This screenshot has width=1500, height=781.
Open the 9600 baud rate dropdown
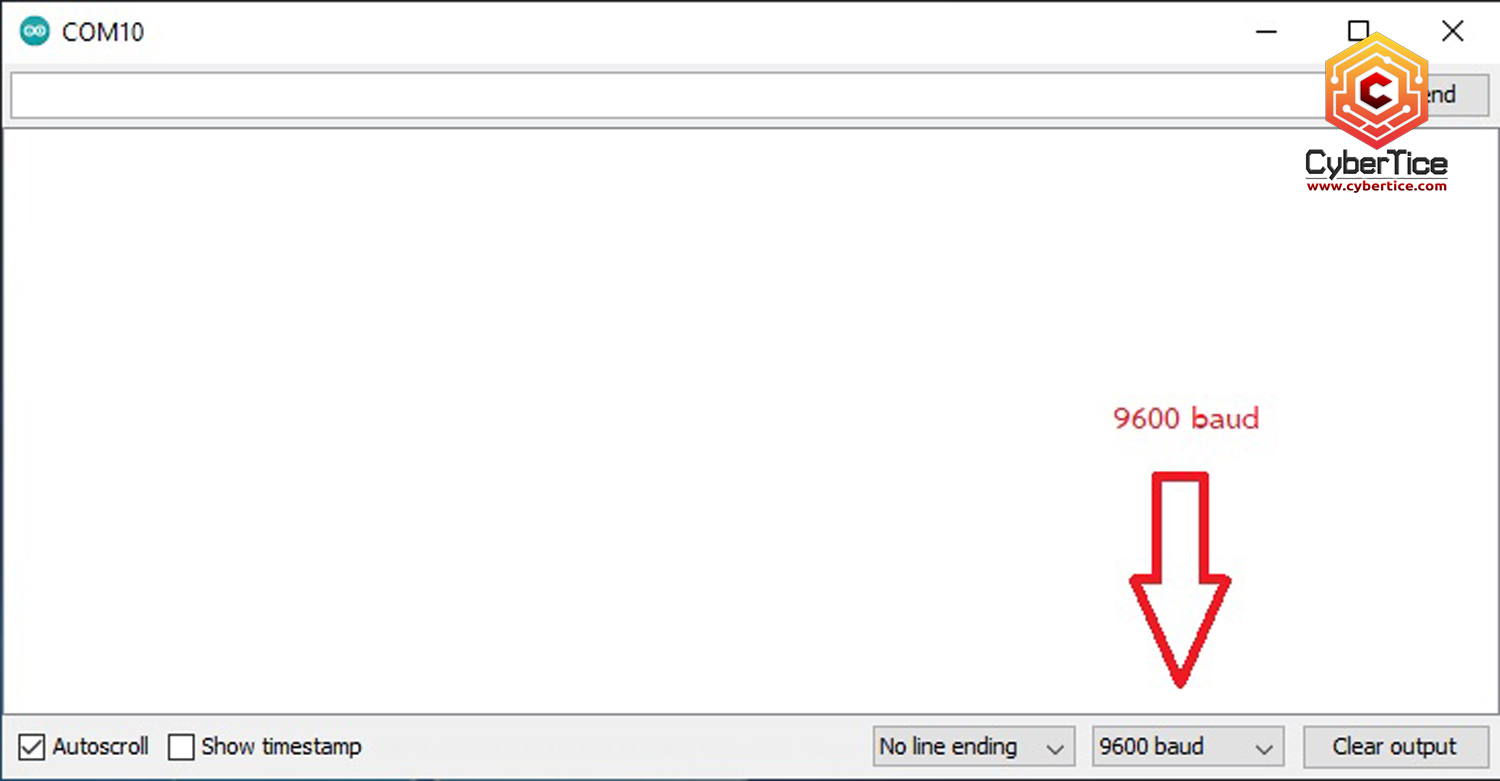coord(1188,747)
